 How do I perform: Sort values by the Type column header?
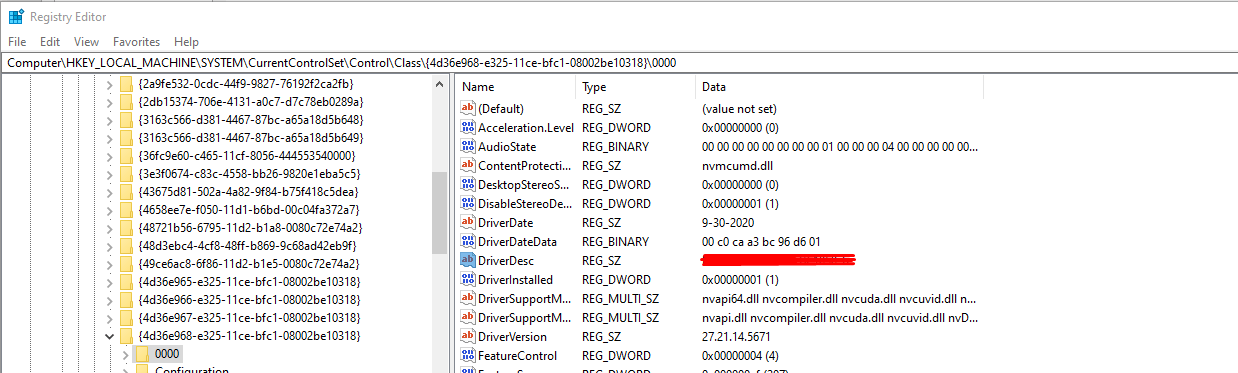click(635, 87)
